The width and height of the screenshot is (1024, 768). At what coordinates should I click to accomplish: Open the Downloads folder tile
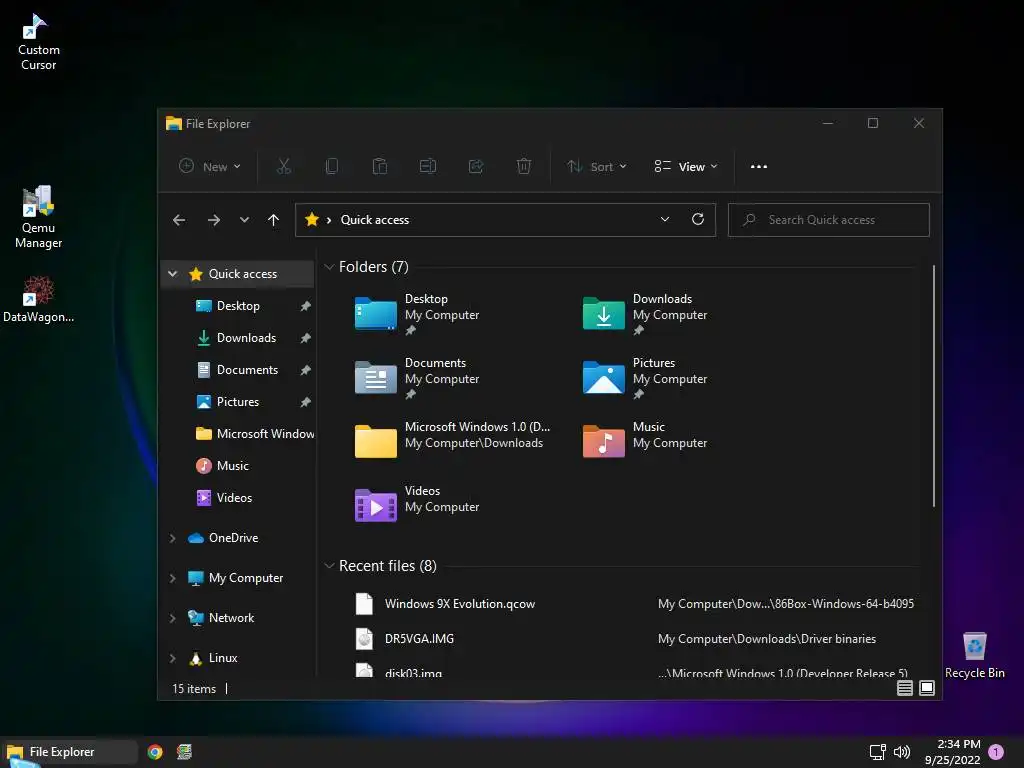coord(645,315)
